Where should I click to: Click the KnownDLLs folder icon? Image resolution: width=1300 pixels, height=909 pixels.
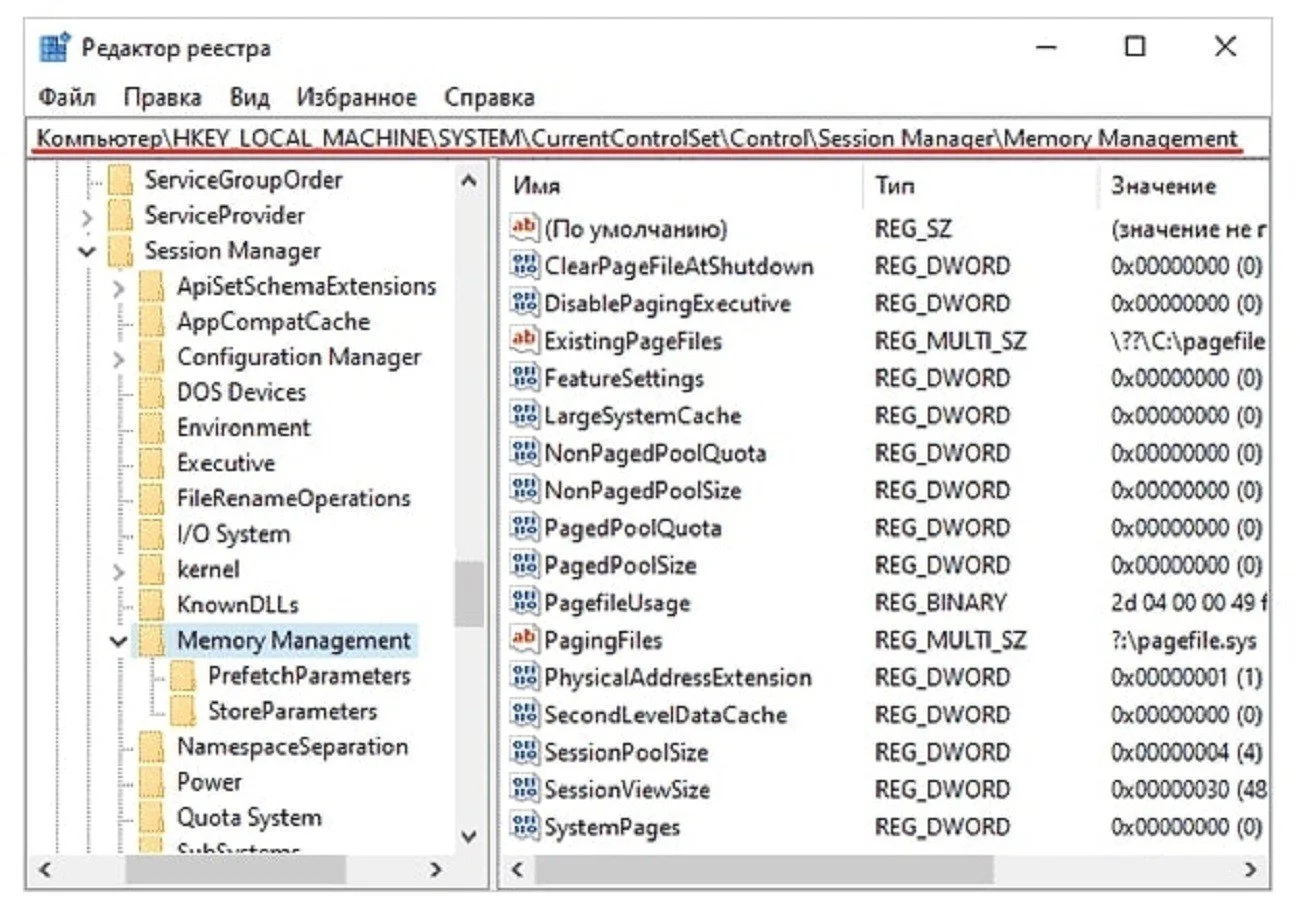click(x=152, y=604)
